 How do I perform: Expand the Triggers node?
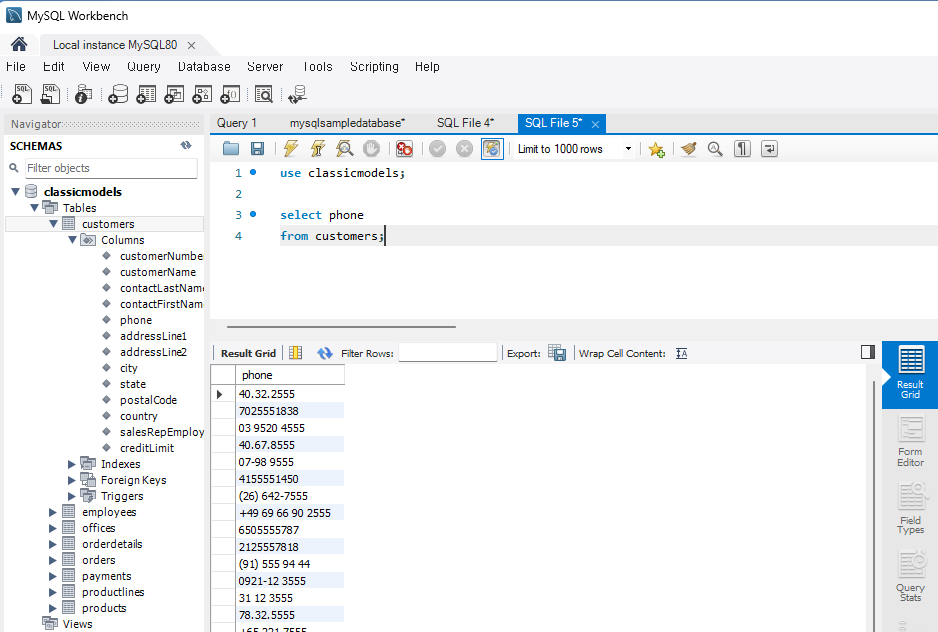(72, 496)
